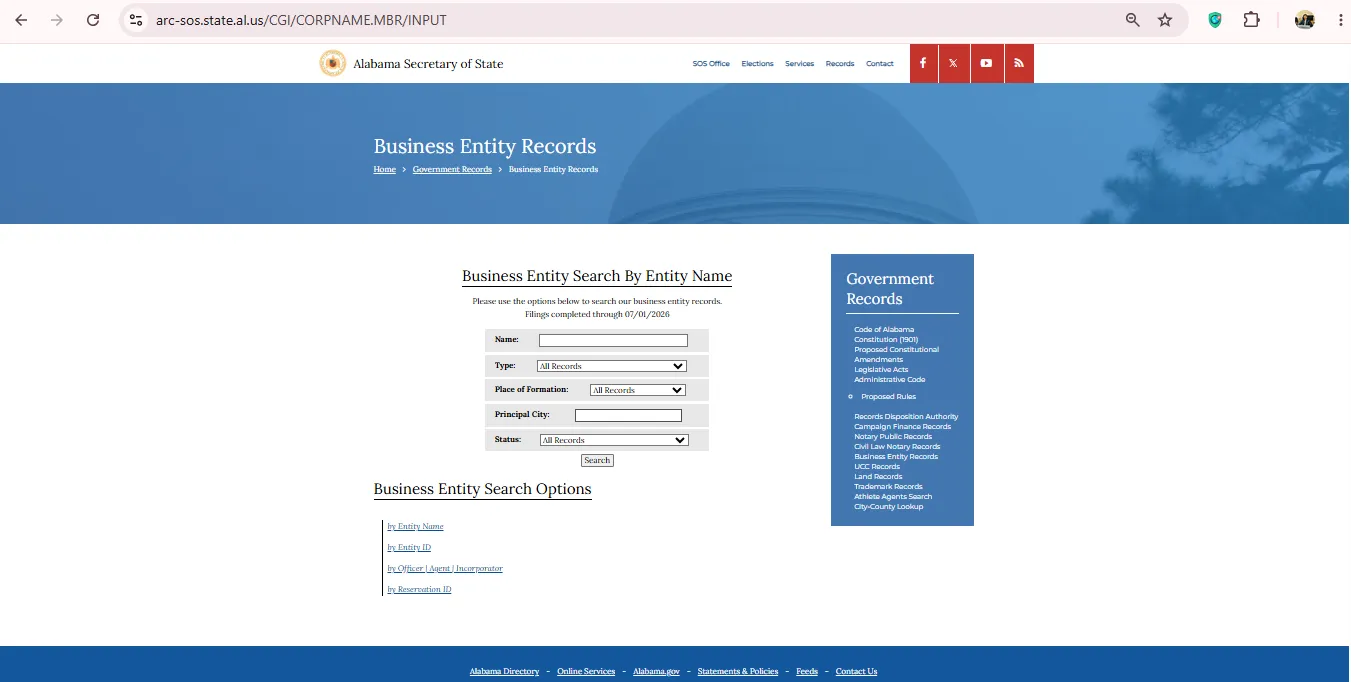
Task: Open the Services menu
Action: click(799, 64)
